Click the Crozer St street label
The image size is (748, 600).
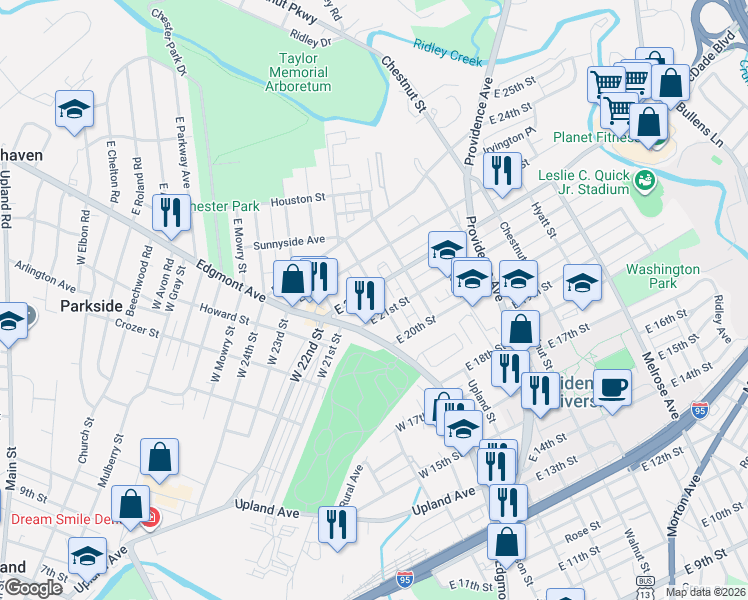coord(137,329)
